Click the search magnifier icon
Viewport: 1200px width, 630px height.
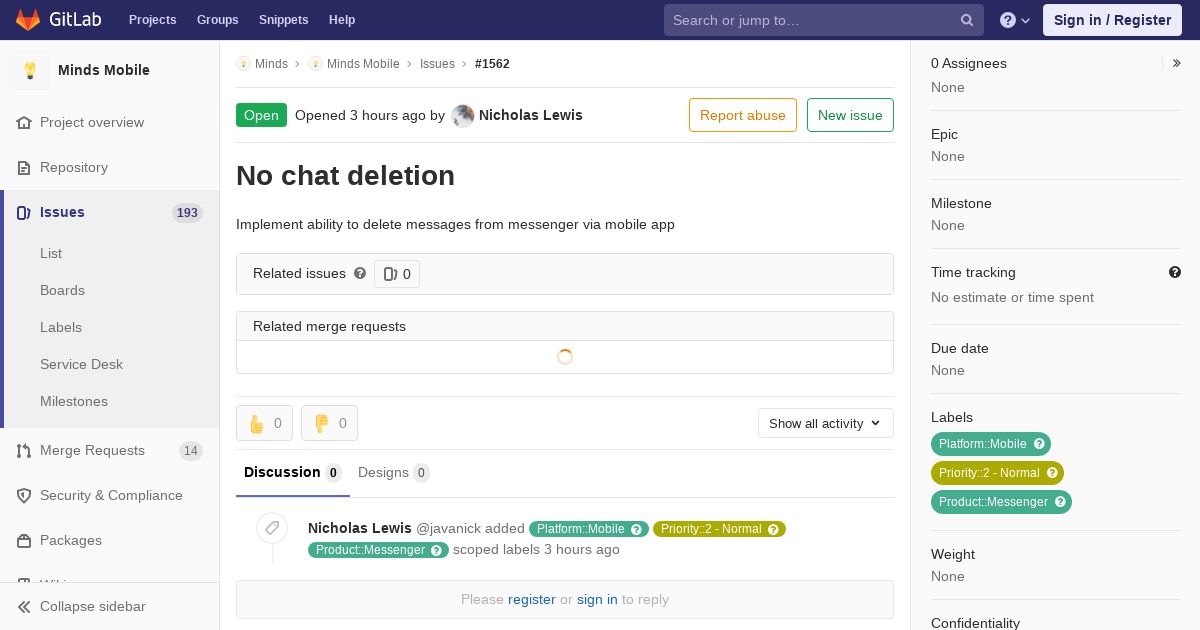click(x=967, y=20)
